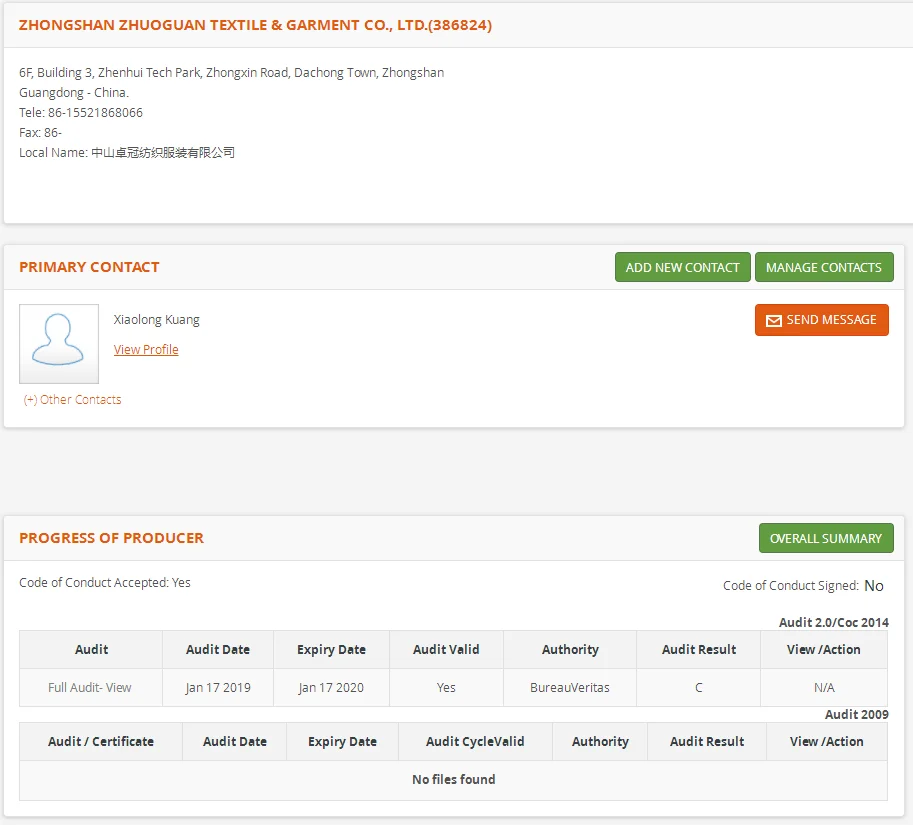The image size is (913, 825).
Task: Click the Authority header in the Audit 2009 table
Action: click(x=600, y=741)
